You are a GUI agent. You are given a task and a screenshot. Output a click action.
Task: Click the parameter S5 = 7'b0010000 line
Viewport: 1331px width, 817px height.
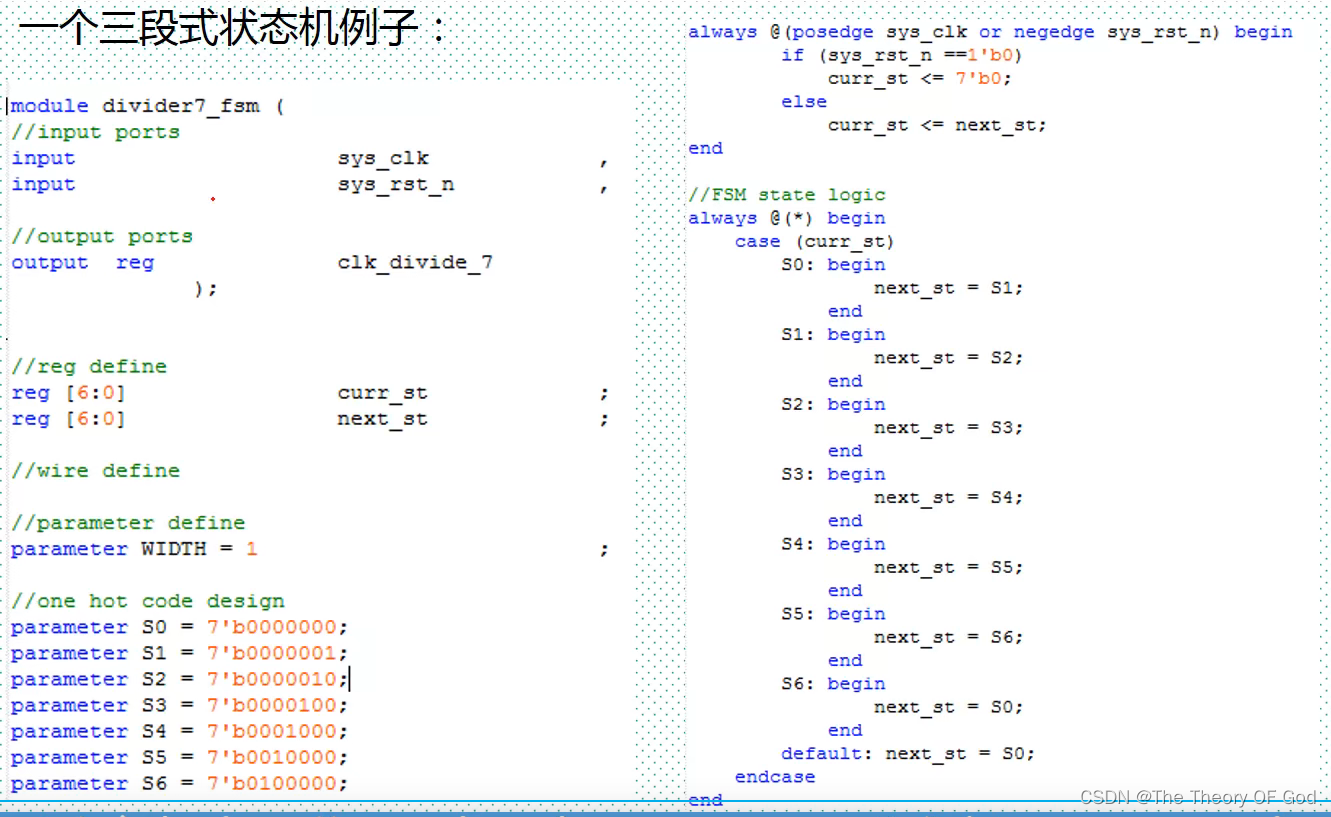180,756
